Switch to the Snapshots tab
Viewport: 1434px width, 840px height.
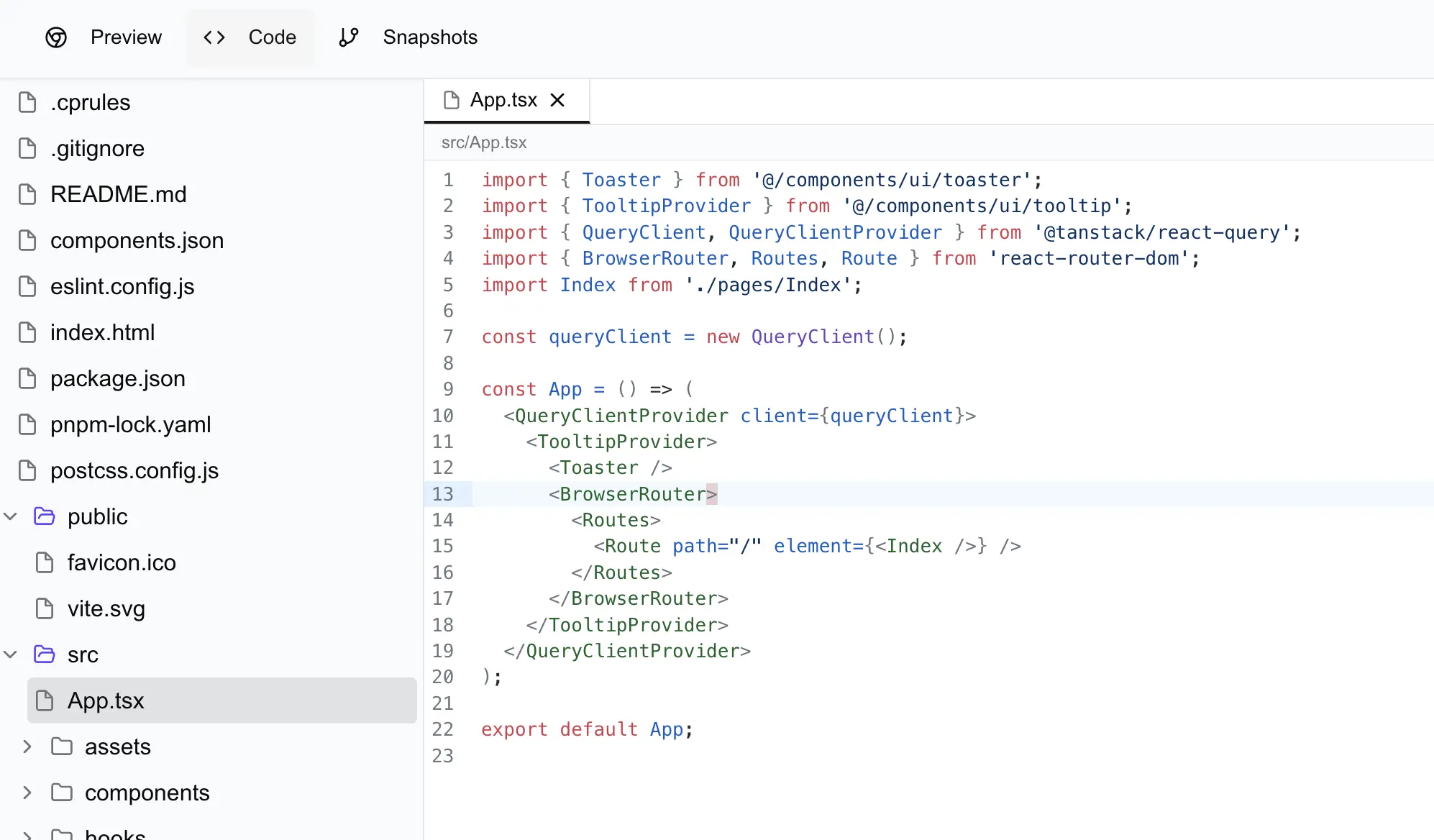click(429, 37)
